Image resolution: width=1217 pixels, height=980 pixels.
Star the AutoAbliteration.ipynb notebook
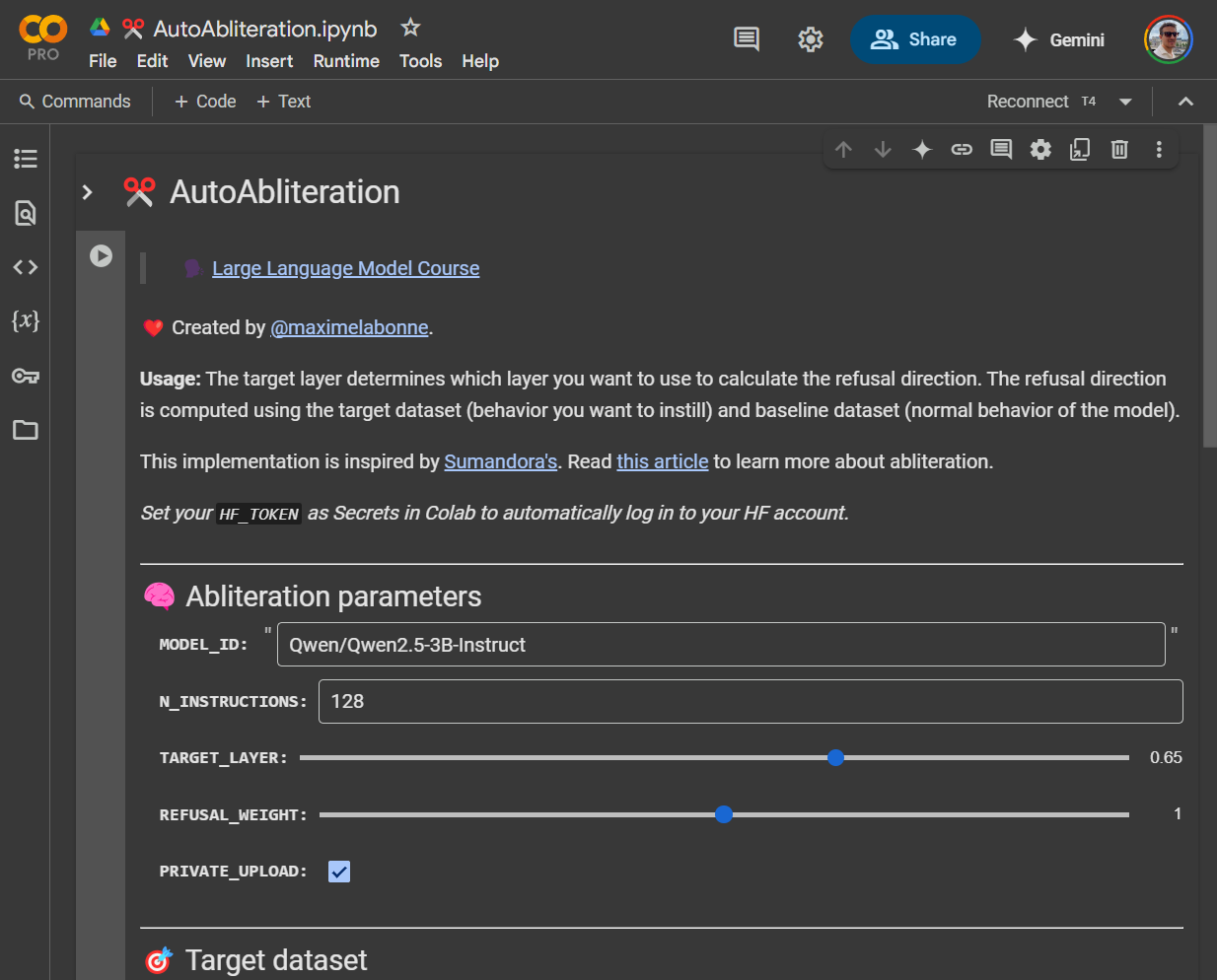[410, 28]
